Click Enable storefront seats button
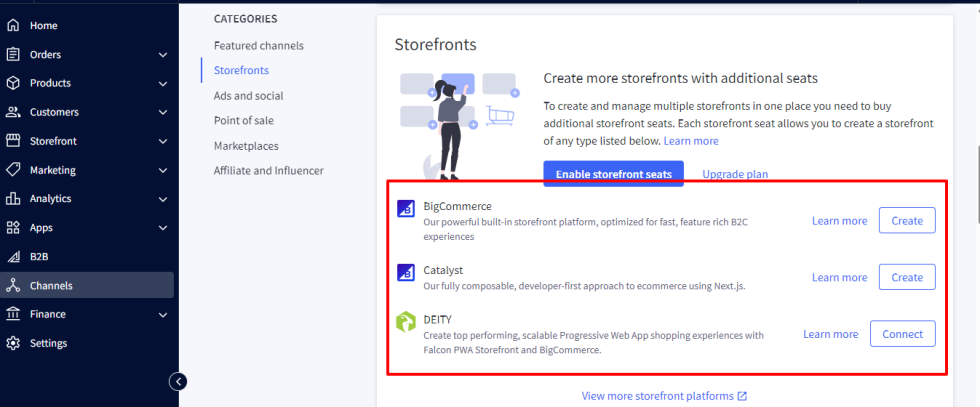 tap(613, 174)
